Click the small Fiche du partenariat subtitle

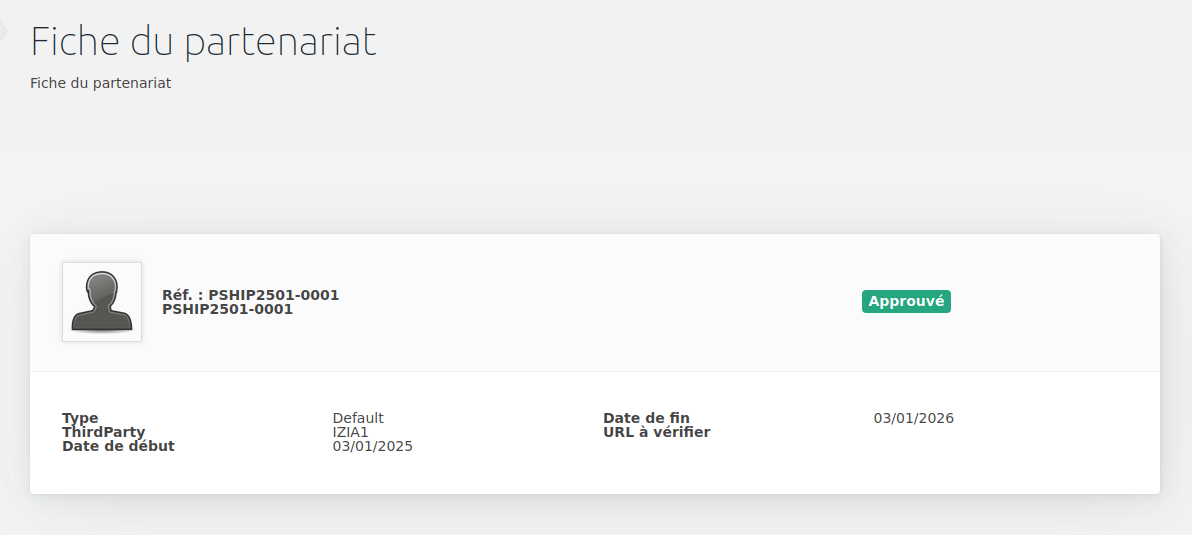click(x=101, y=83)
